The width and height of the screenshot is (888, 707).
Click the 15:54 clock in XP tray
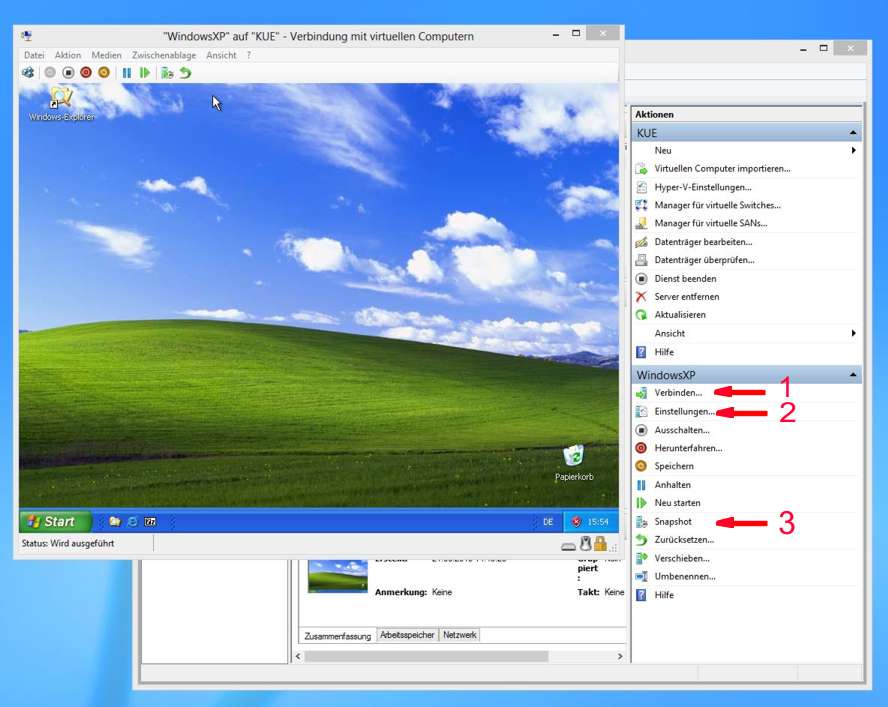(598, 522)
